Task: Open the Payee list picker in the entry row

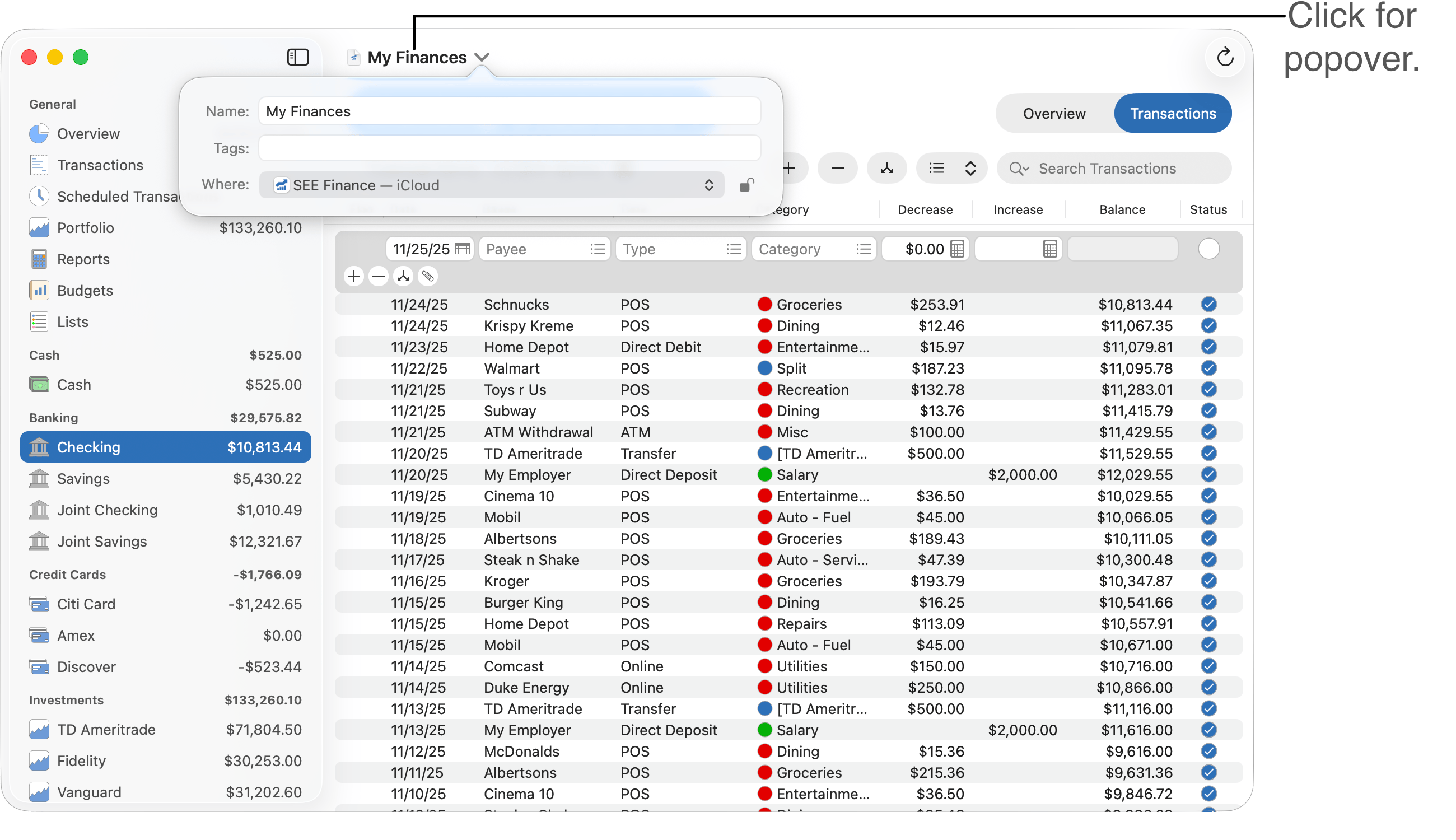Action: 598,249
